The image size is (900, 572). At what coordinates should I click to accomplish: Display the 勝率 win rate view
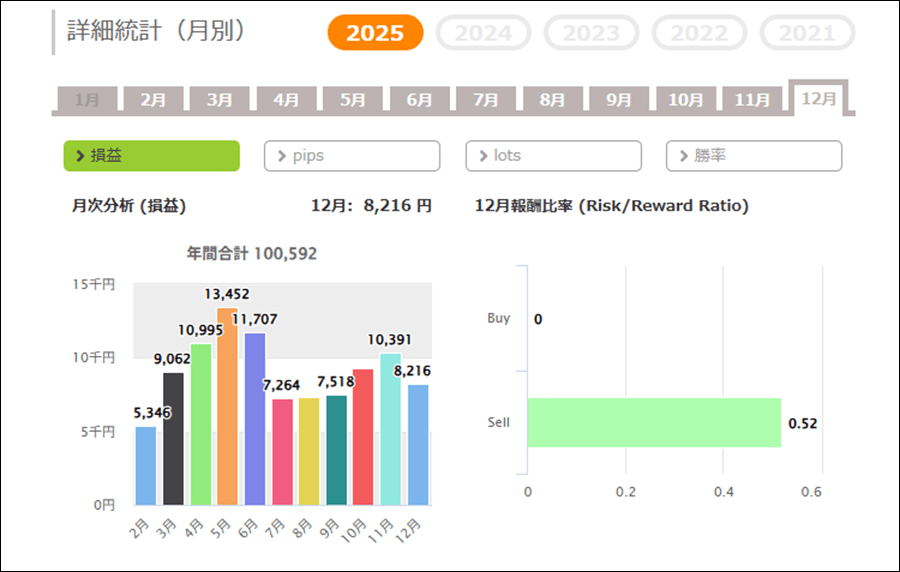[754, 156]
